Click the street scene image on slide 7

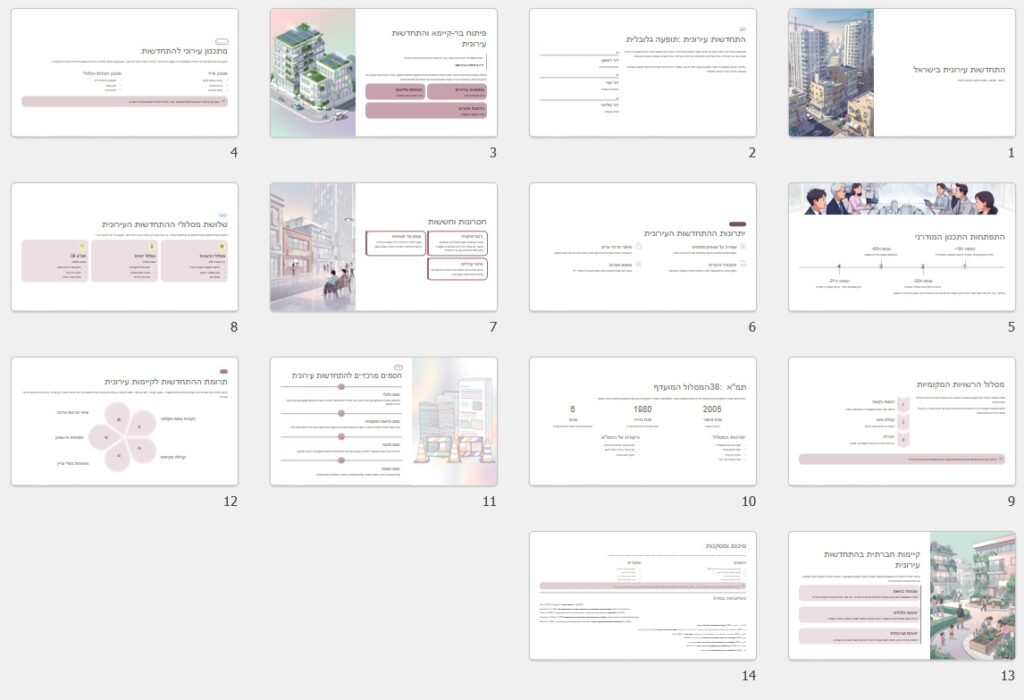pyautogui.click(x=313, y=247)
